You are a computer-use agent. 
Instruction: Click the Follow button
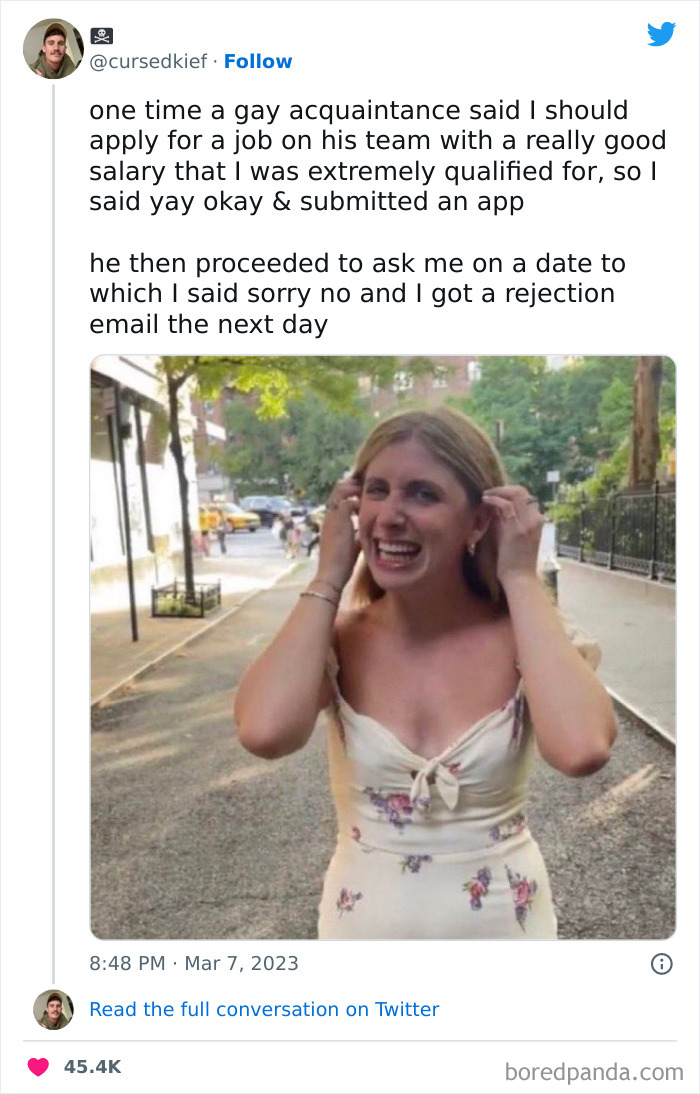tap(258, 62)
